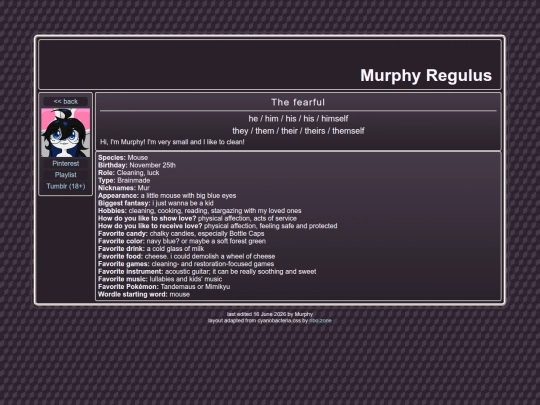Click the 'Species: Mouse' row
Viewport: 540px width, 405px height.
click(x=123, y=158)
